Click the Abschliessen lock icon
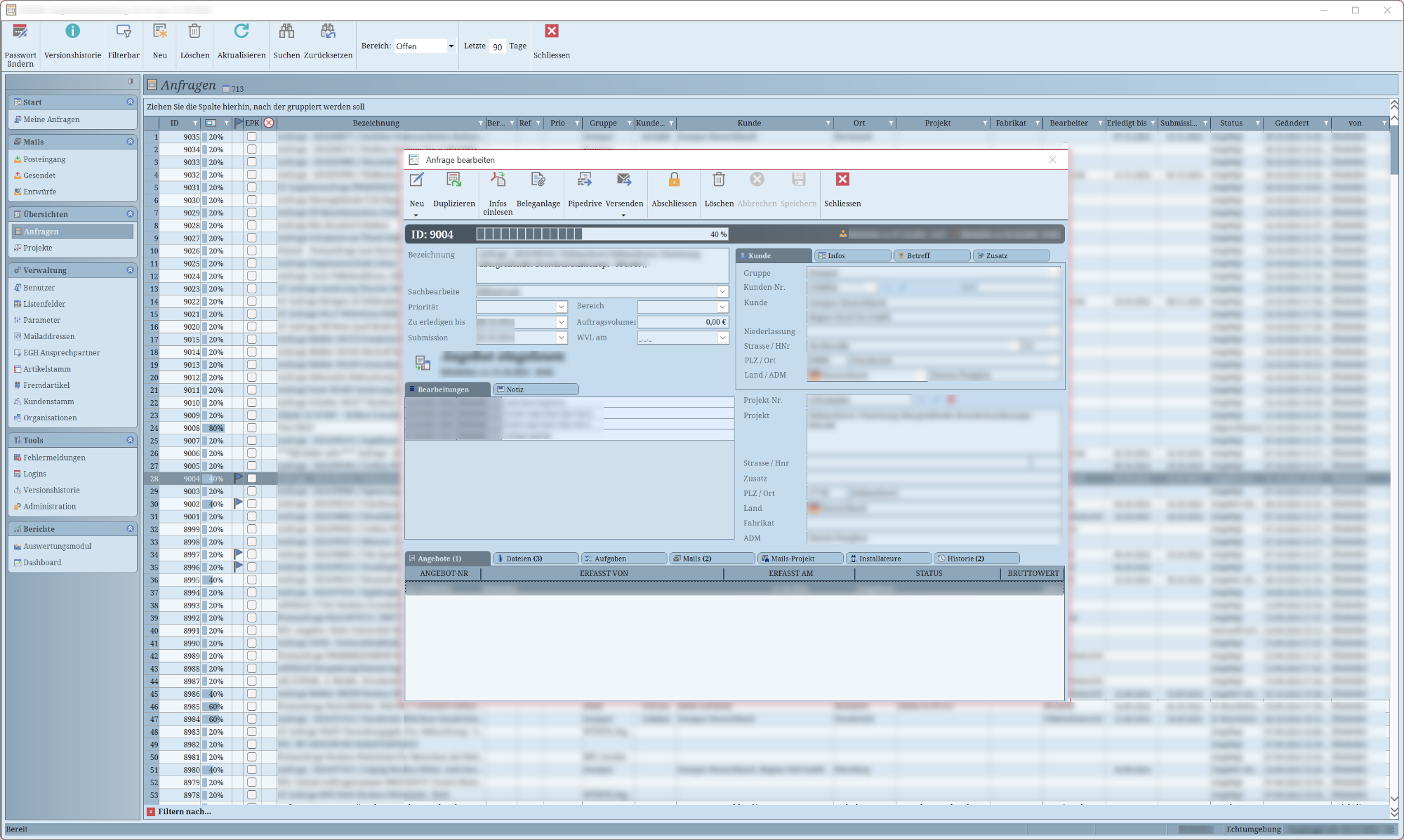This screenshot has width=1404, height=840. tap(673, 180)
